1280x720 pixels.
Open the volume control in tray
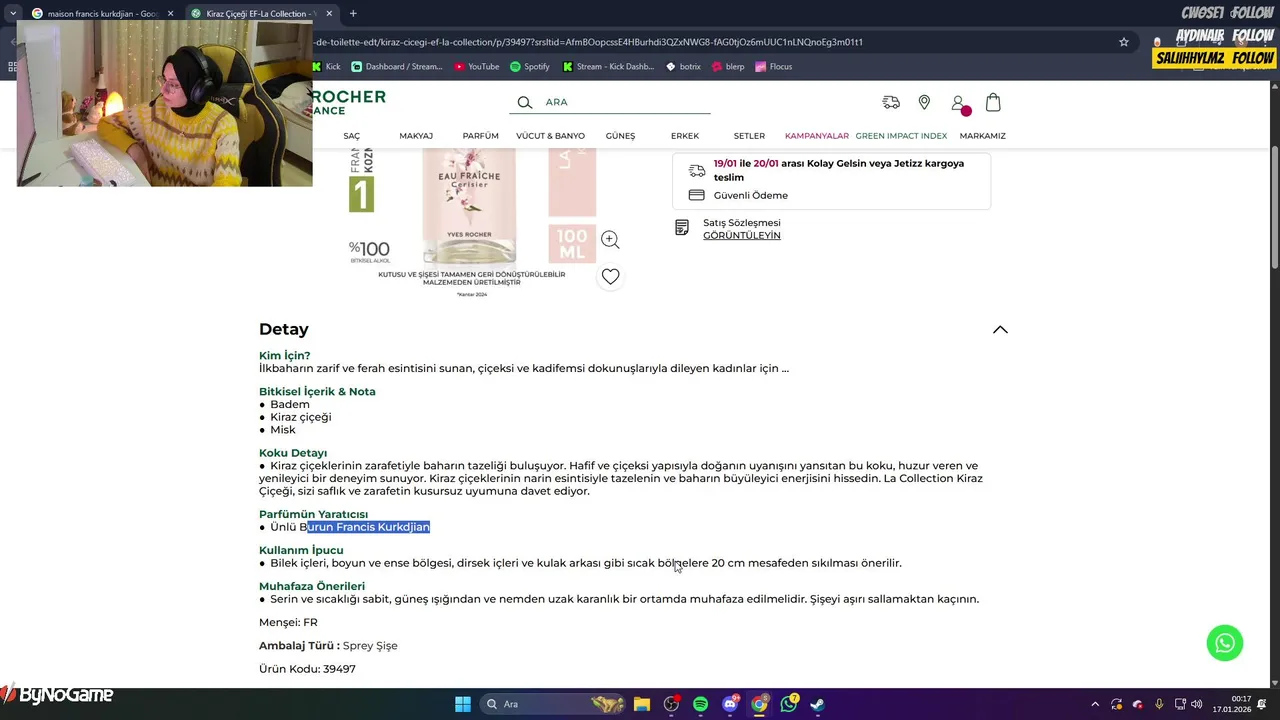point(1197,704)
